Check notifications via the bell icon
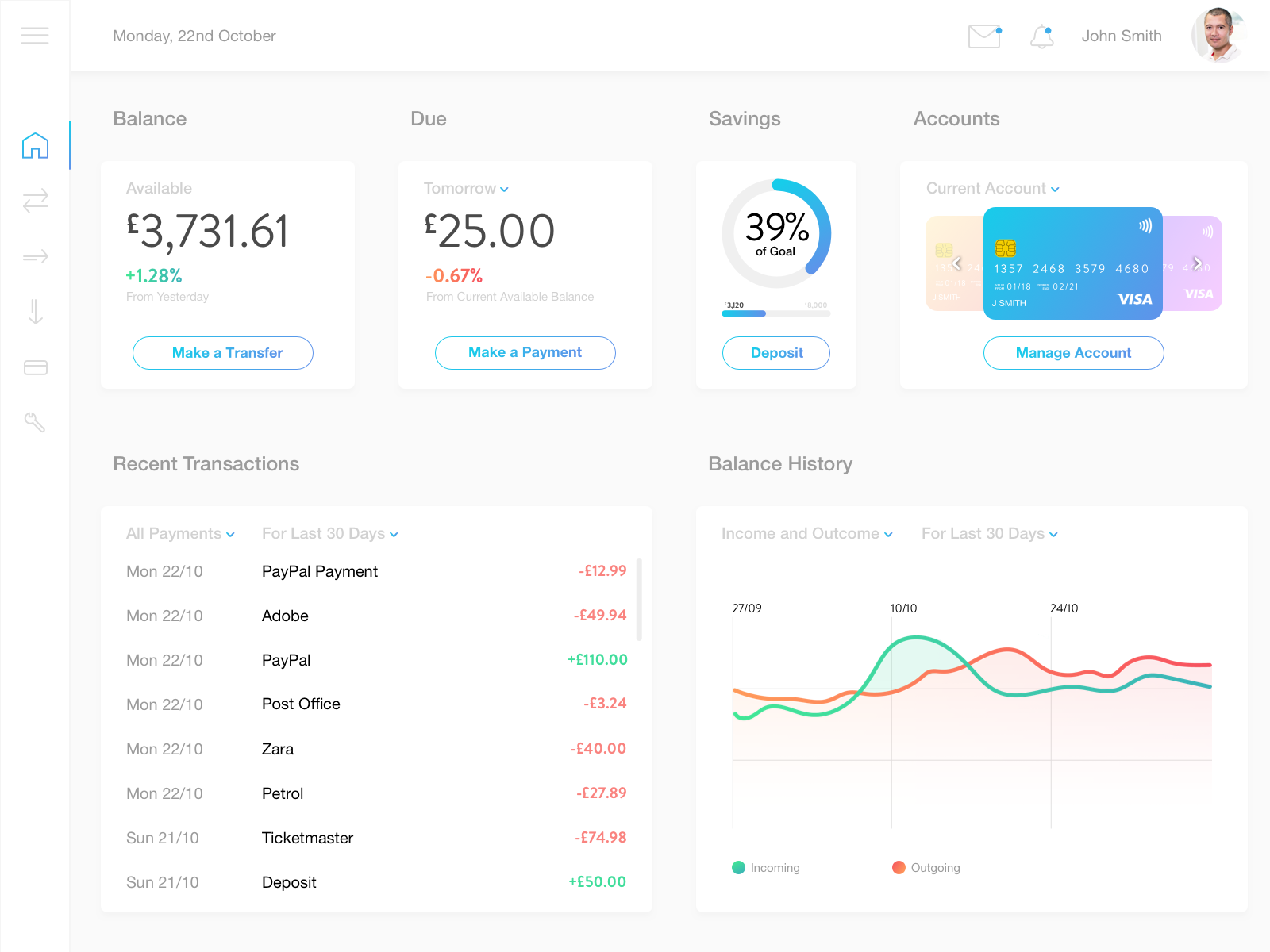Viewport: 1270px width, 952px height. click(x=1042, y=36)
